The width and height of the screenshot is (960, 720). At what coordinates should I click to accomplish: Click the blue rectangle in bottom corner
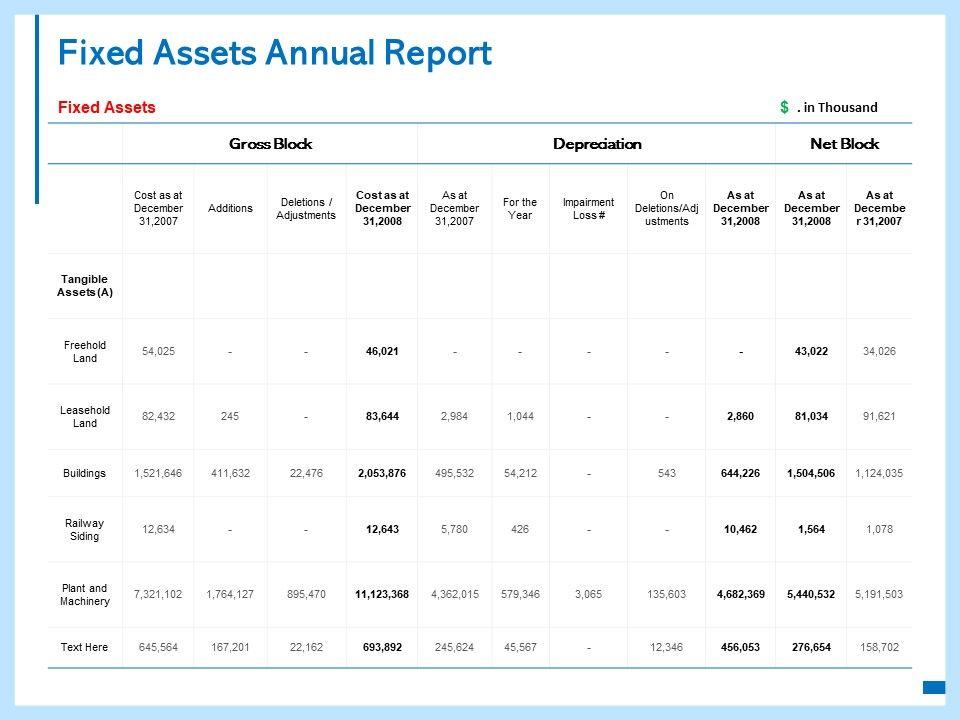(934, 687)
